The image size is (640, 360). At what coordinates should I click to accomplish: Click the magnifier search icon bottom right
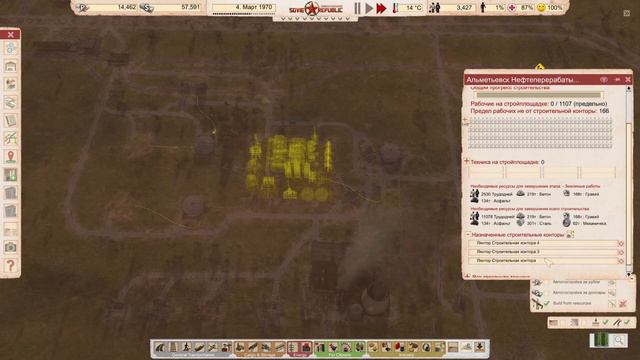[x=620, y=340]
